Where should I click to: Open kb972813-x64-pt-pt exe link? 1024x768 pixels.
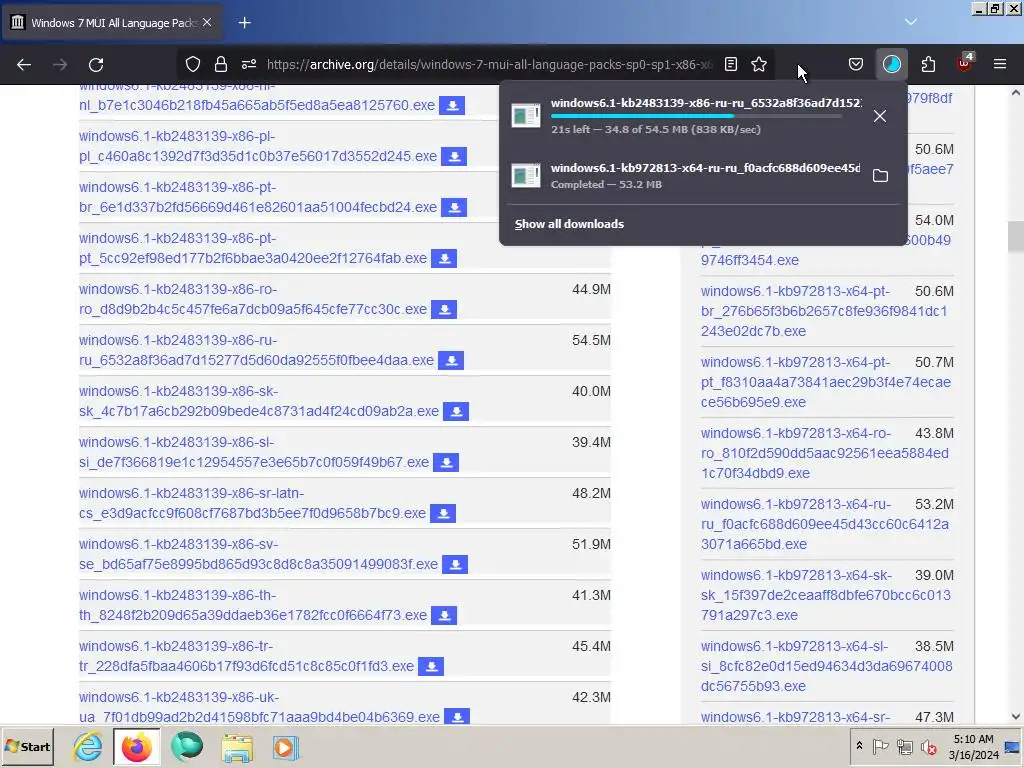(x=825, y=382)
